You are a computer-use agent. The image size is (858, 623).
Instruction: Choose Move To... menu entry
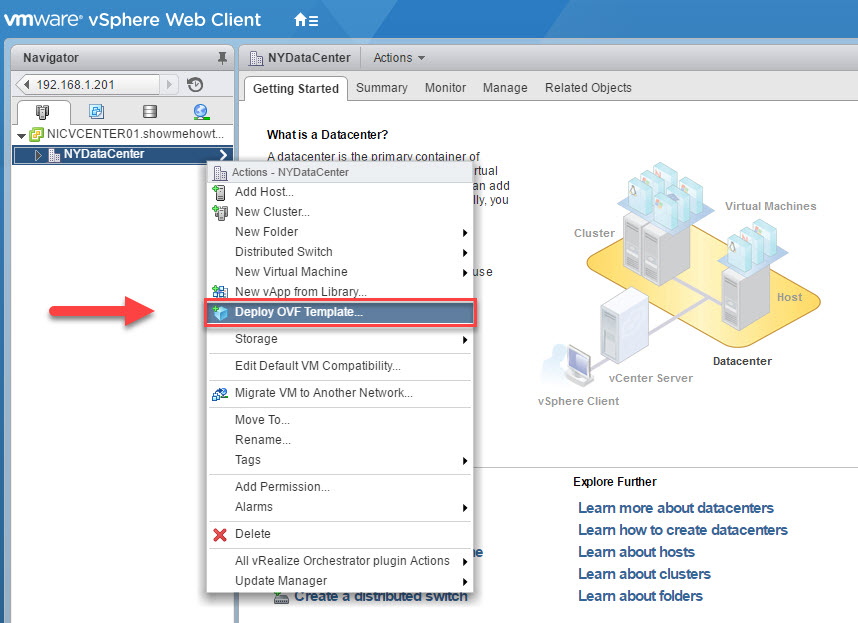point(339,420)
